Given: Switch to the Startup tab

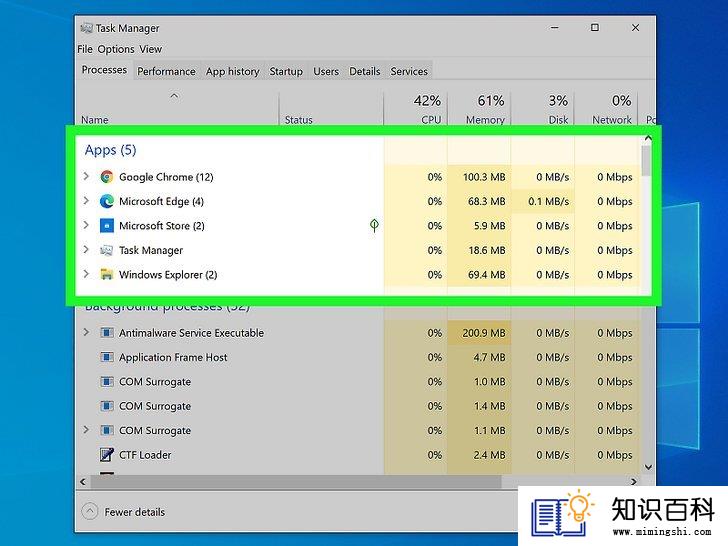Looking at the screenshot, I should pyautogui.click(x=286, y=71).
